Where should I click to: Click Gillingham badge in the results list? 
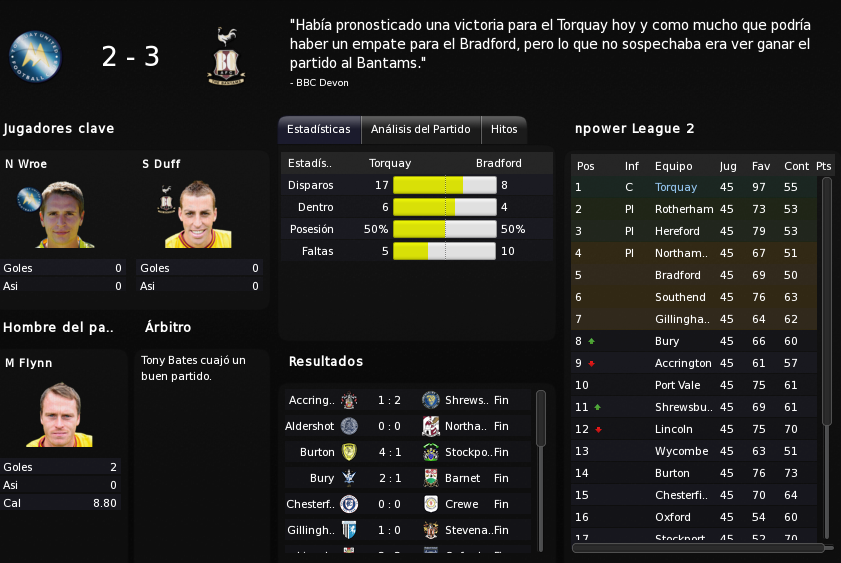[x=349, y=530]
